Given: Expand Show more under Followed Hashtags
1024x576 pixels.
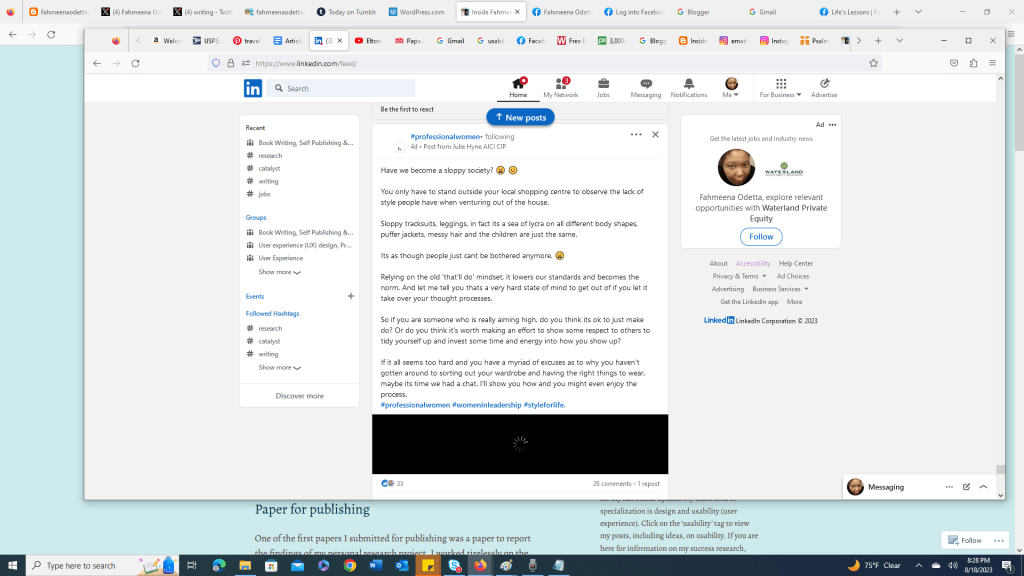Looking at the screenshot, I should [x=279, y=368].
